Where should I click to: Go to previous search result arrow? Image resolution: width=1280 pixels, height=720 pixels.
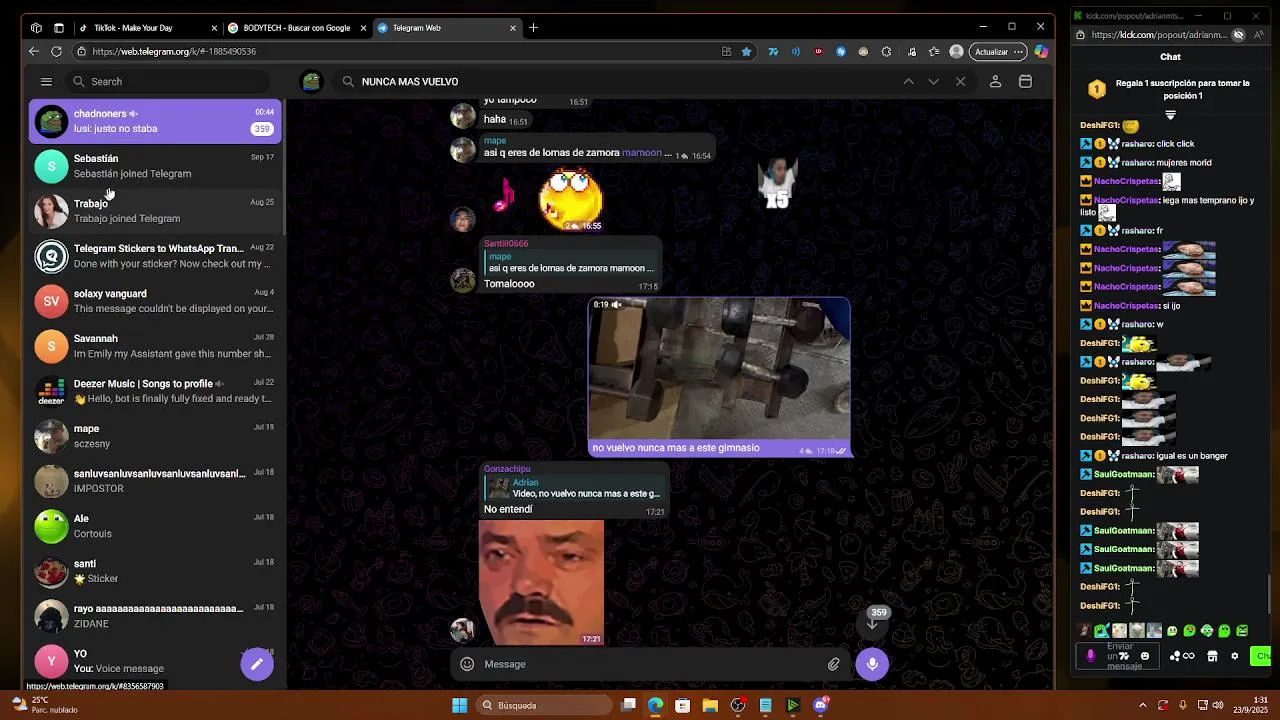(908, 82)
